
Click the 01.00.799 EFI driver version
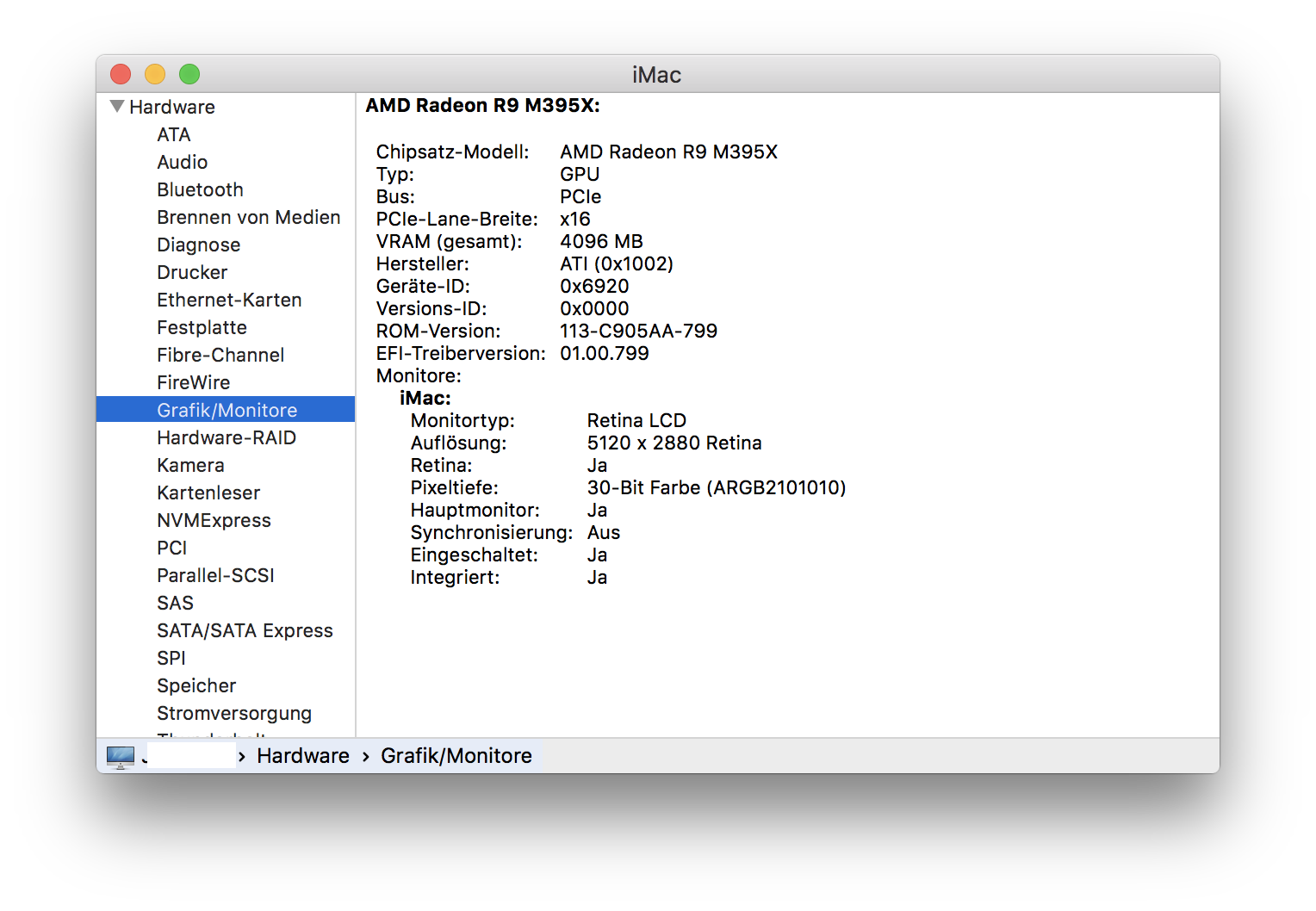tap(605, 353)
